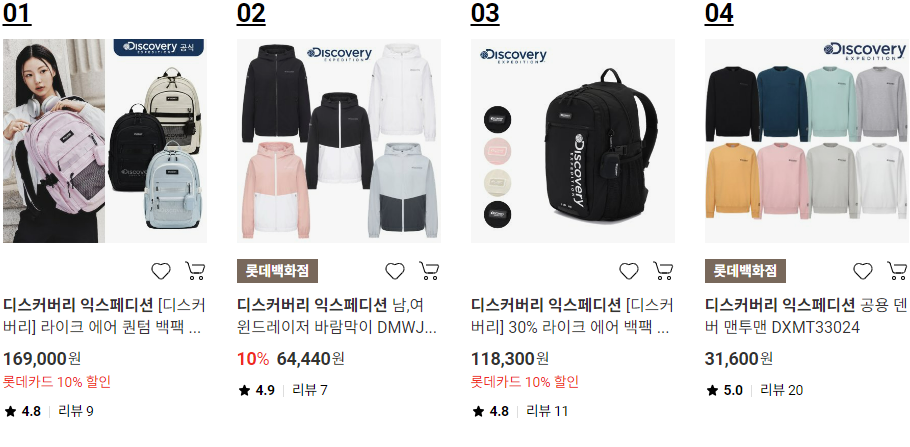
Task: Click 롯데백화점 badge on product 04
Action: click(745, 271)
